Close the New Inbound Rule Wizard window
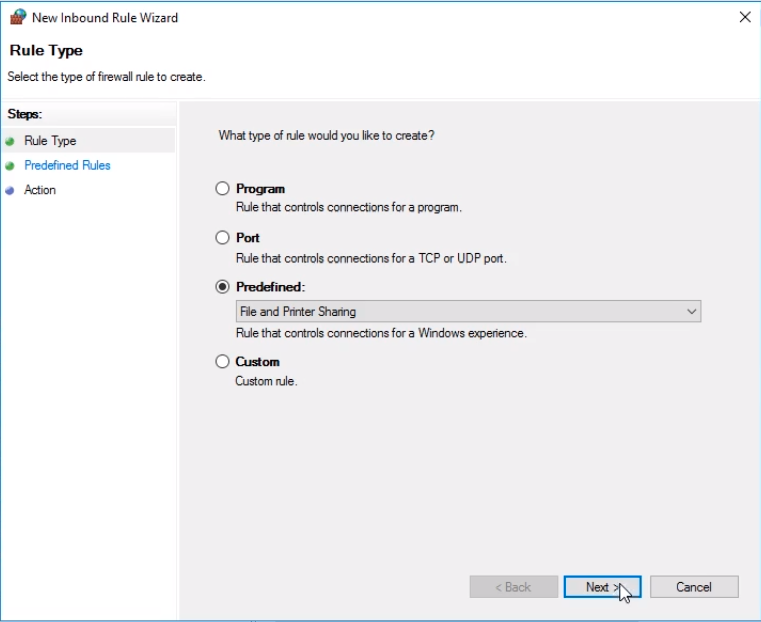 tap(745, 17)
